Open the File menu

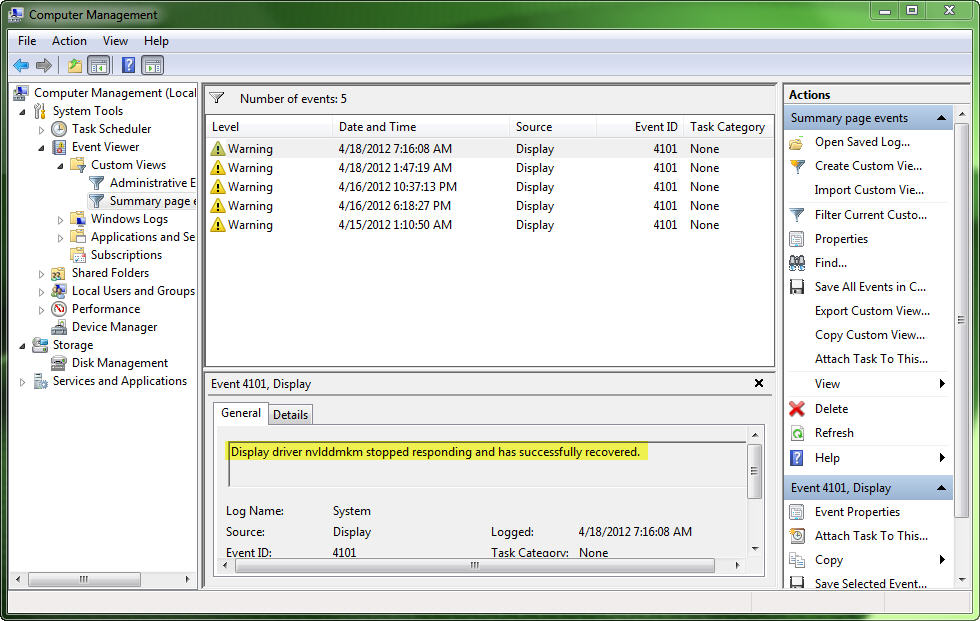coord(27,41)
